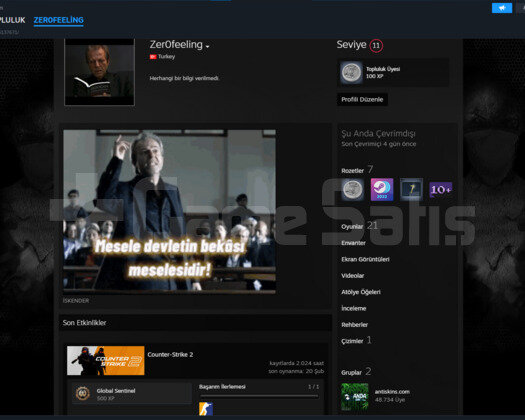Open the Atölye Öğeleri link
525x420 pixels.
coord(361,292)
